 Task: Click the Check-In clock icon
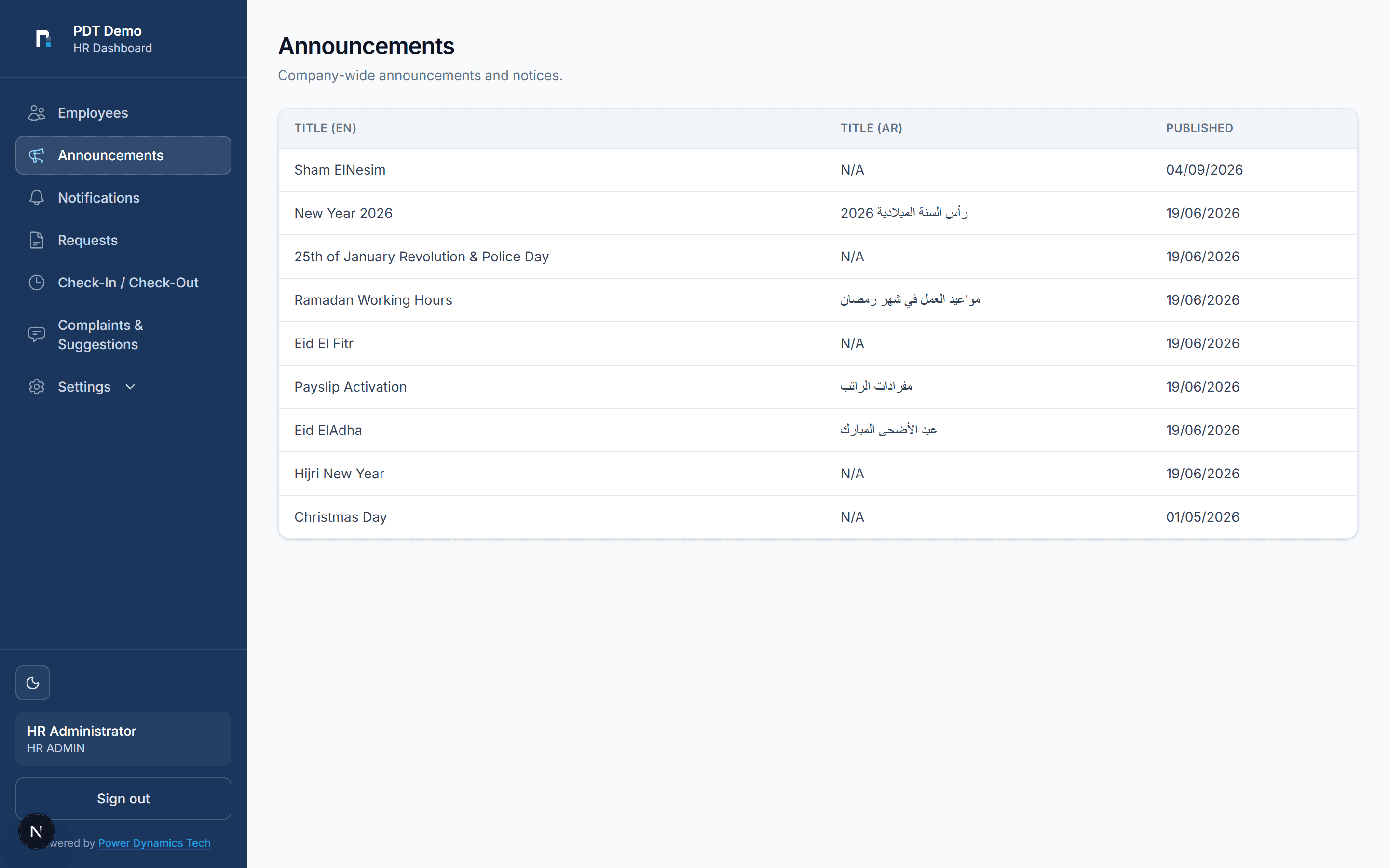click(x=37, y=283)
